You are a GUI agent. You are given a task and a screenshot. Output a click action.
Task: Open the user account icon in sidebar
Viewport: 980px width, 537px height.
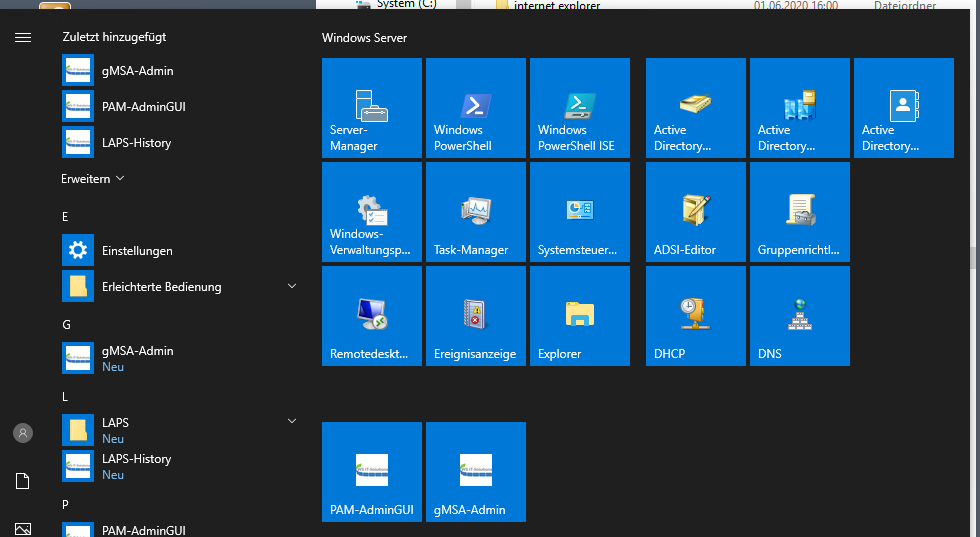click(x=23, y=433)
